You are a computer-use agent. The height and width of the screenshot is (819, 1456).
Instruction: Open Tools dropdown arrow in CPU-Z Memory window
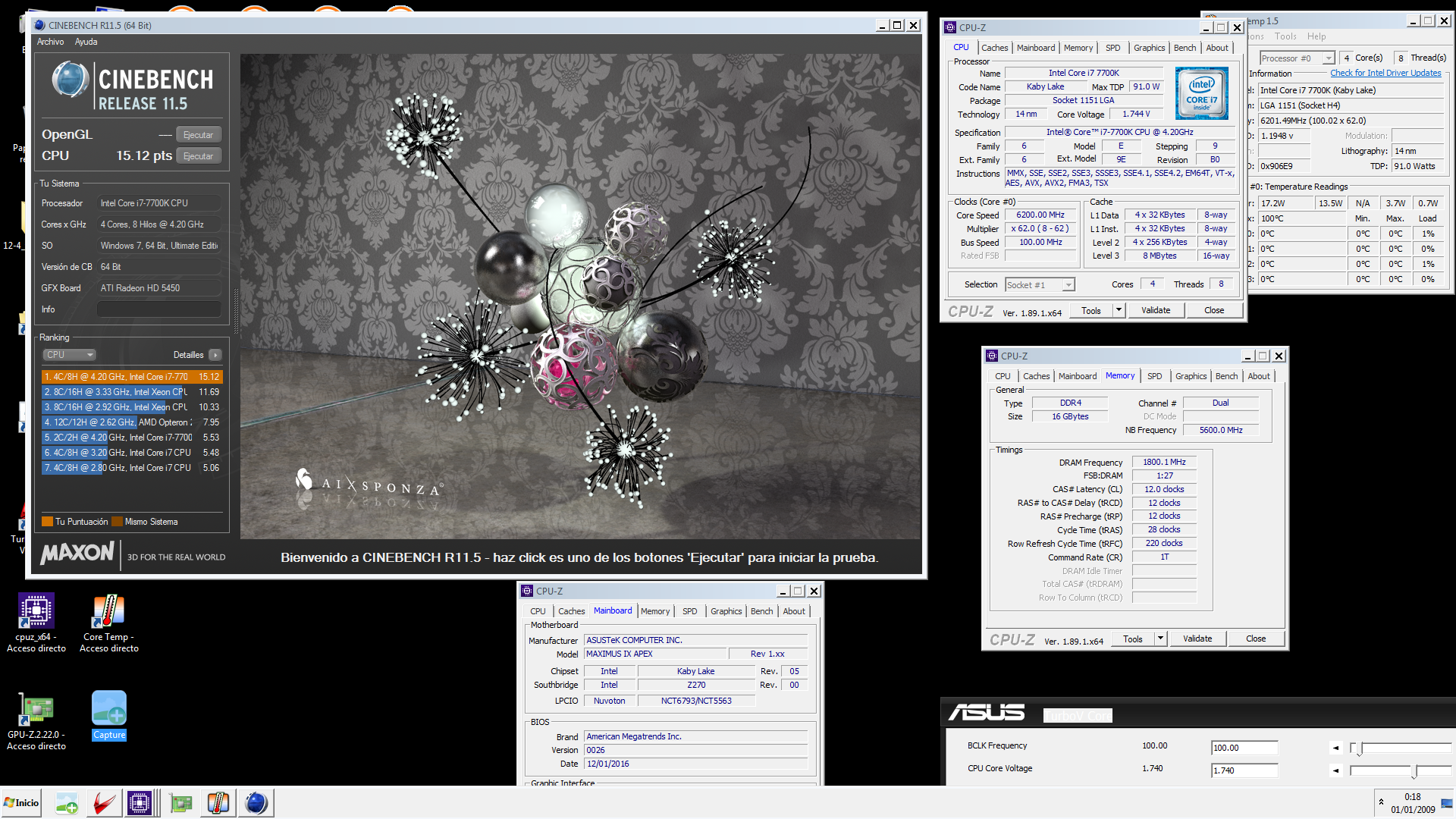tap(1160, 639)
